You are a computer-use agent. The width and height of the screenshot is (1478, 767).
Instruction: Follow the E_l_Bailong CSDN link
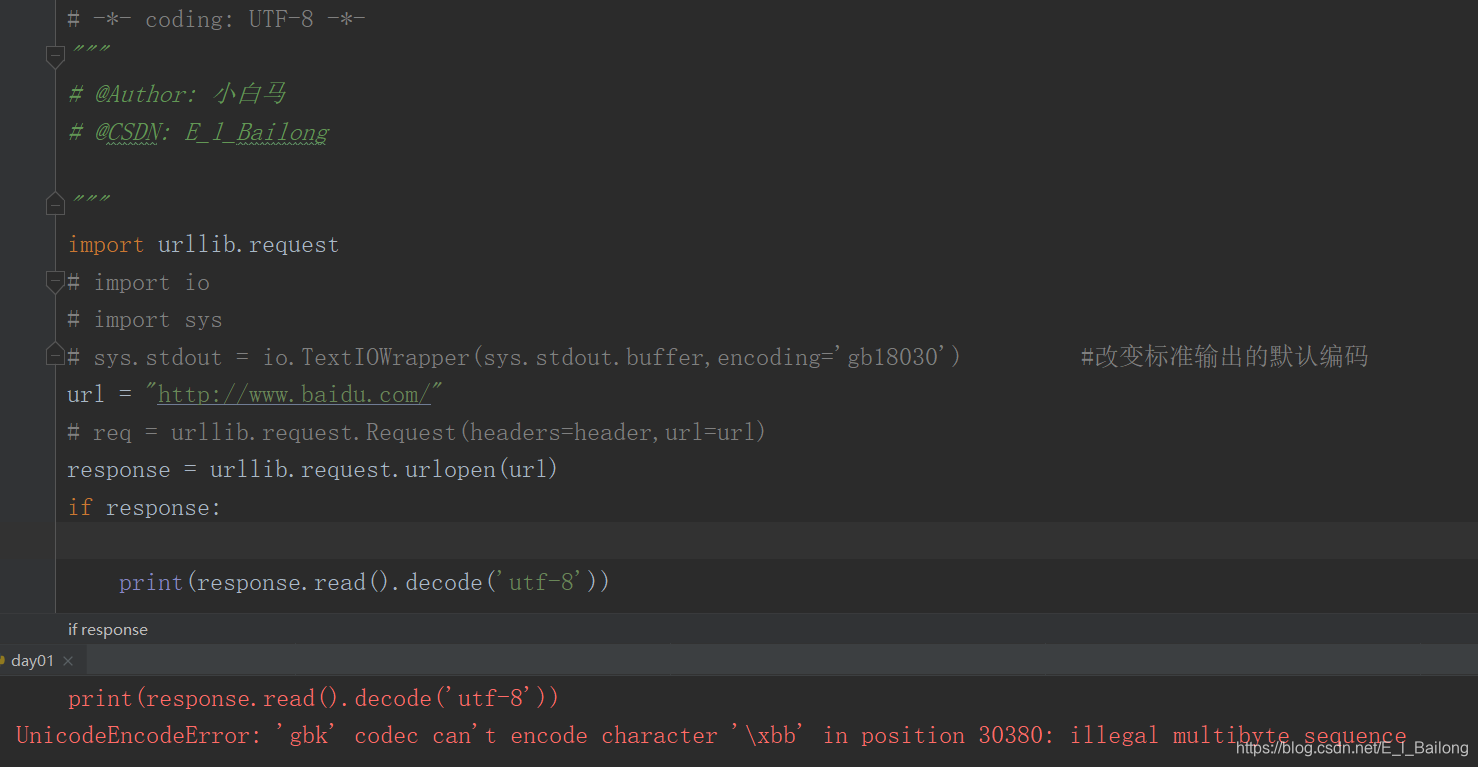(x=256, y=131)
